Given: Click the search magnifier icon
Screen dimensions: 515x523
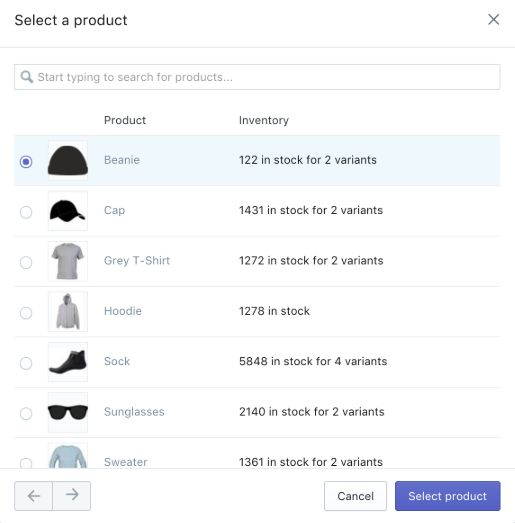Looking at the screenshot, I should pyautogui.click(x=27, y=77).
